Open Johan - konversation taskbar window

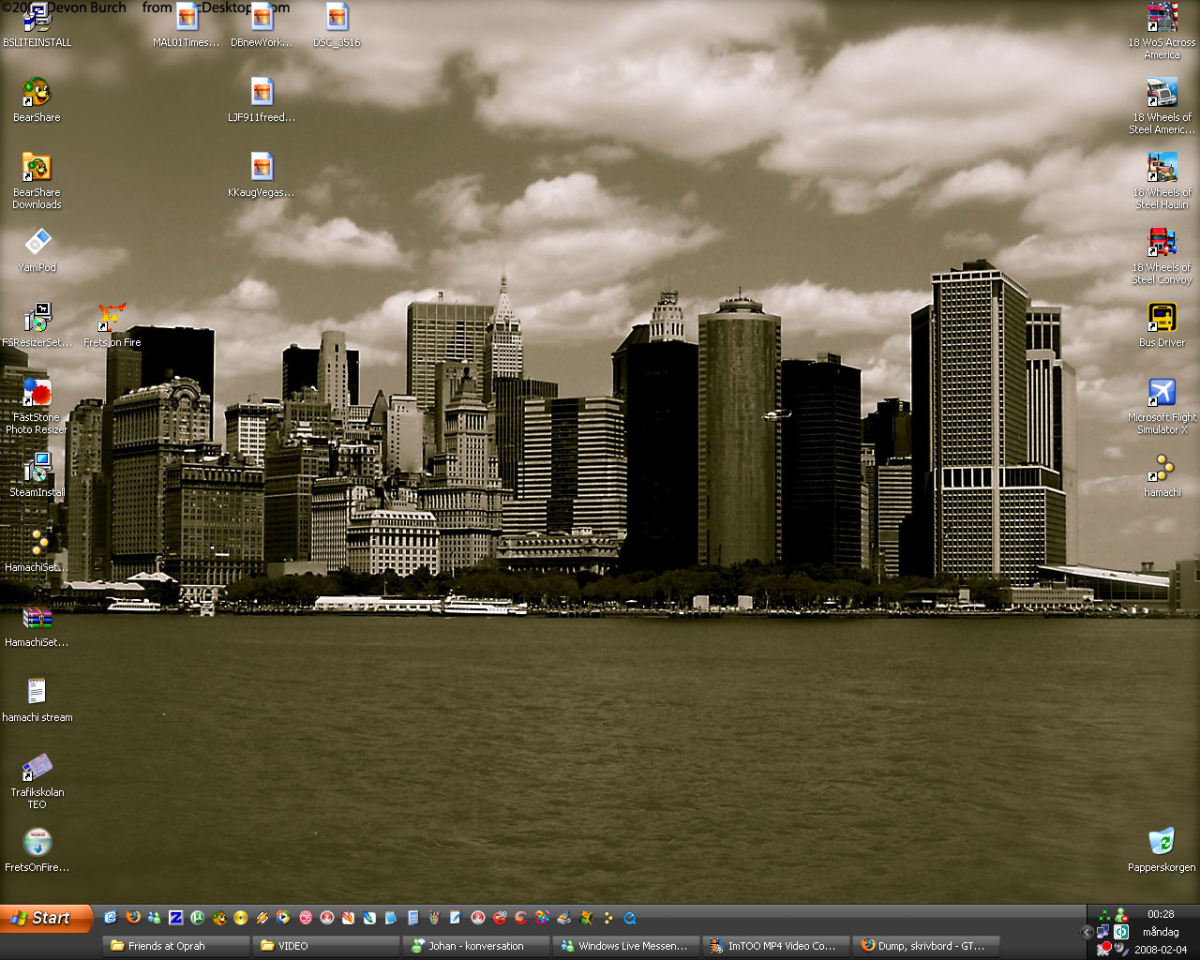pyautogui.click(x=476, y=945)
